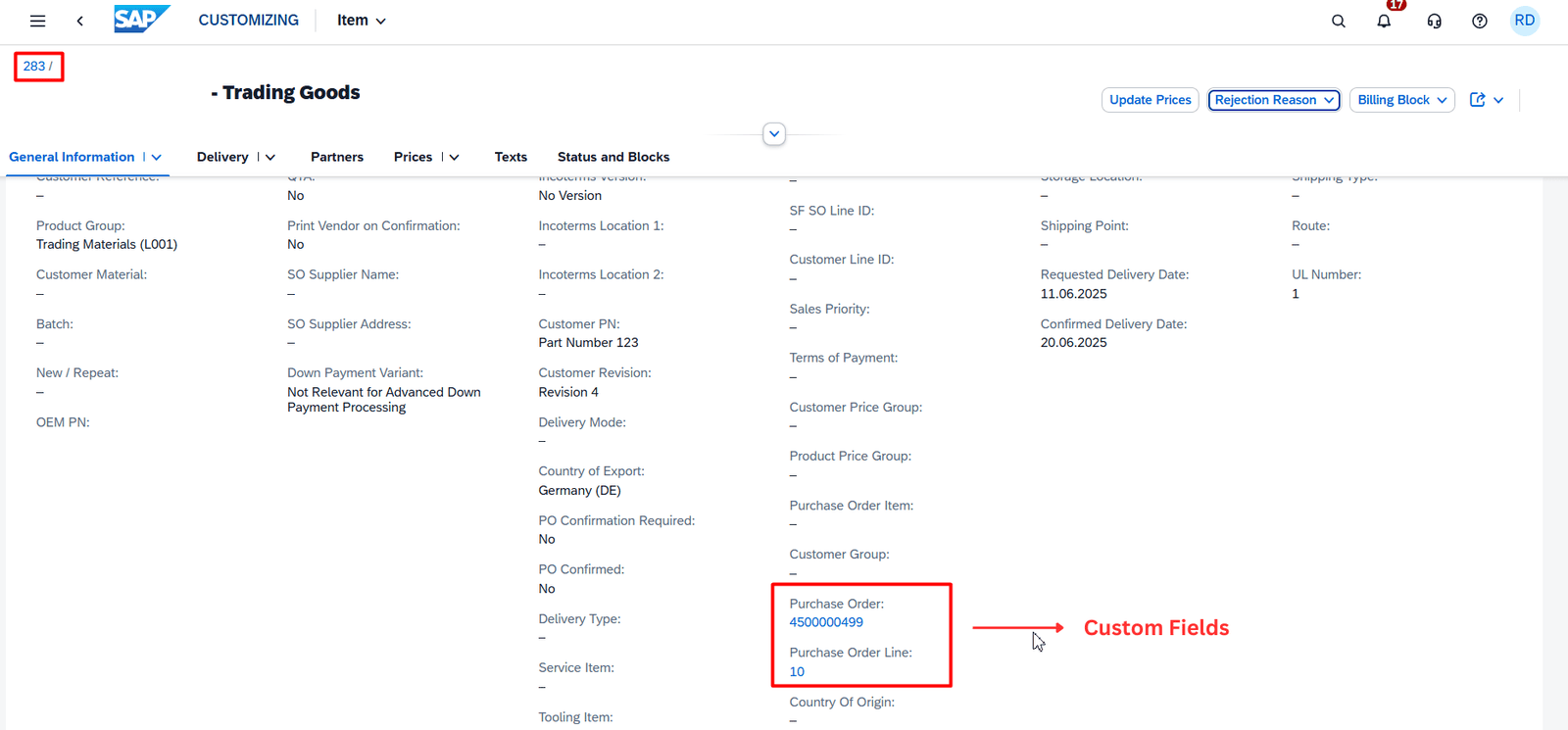Image resolution: width=1568 pixels, height=730 pixels.
Task: Click the share export icon
Action: pyautogui.click(x=1478, y=100)
